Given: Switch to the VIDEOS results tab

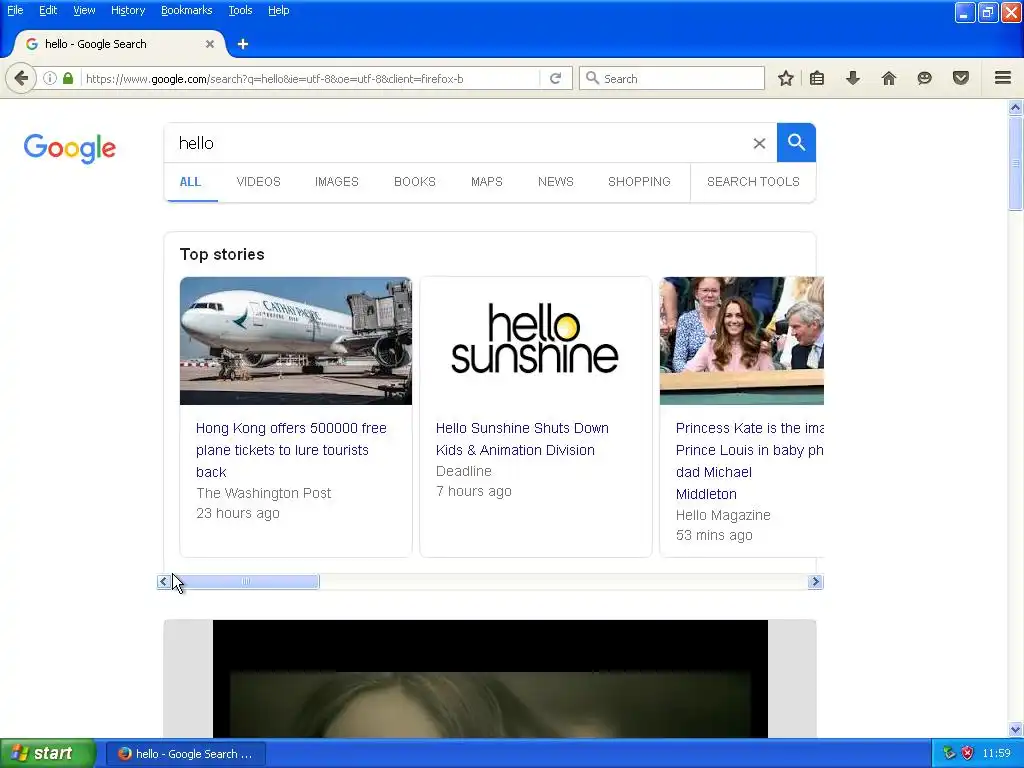Looking at the screenshot, I should click(259, 182).
